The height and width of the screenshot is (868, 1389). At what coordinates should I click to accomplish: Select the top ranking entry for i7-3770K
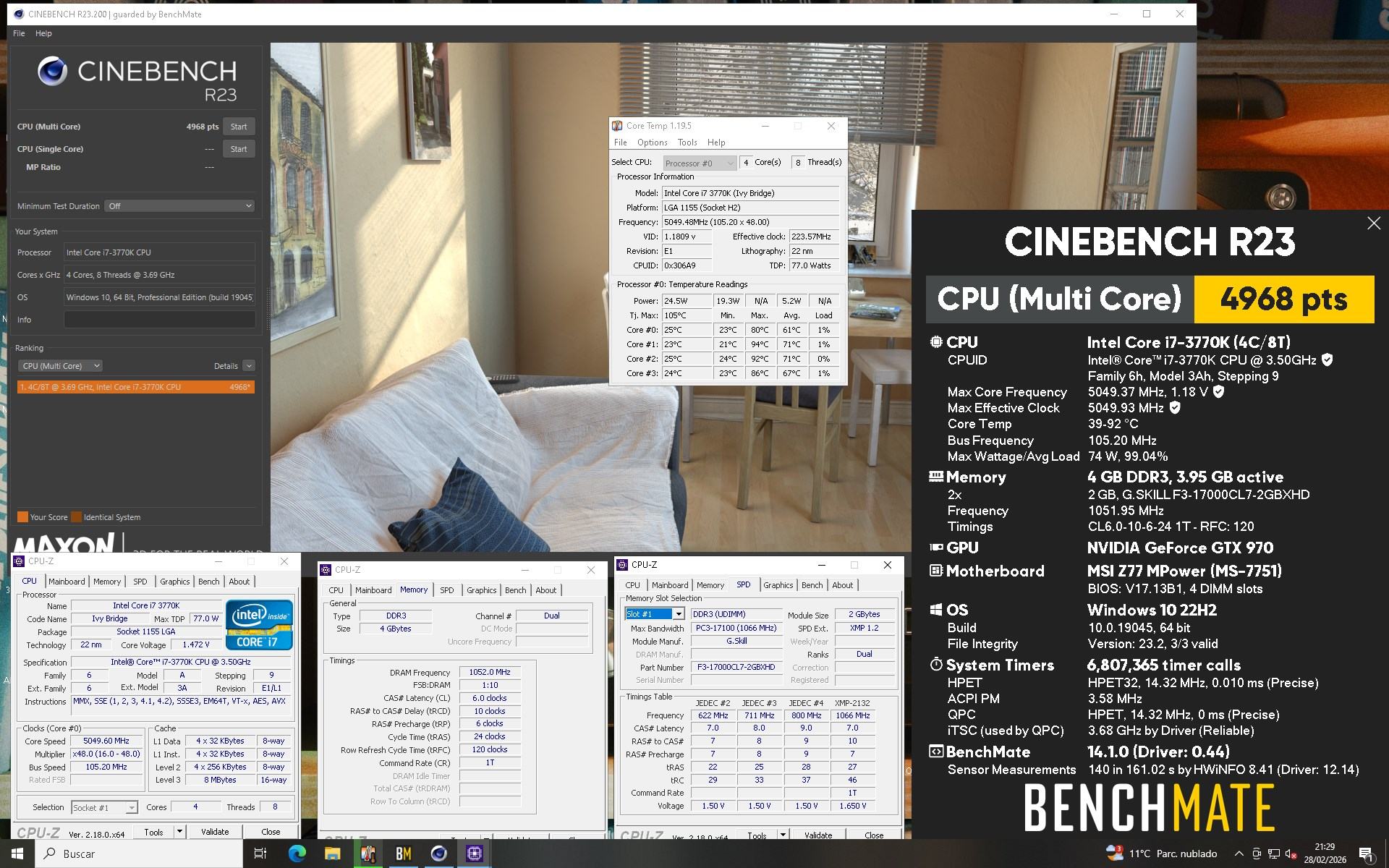pyautogui.click(x=135, y=387)
